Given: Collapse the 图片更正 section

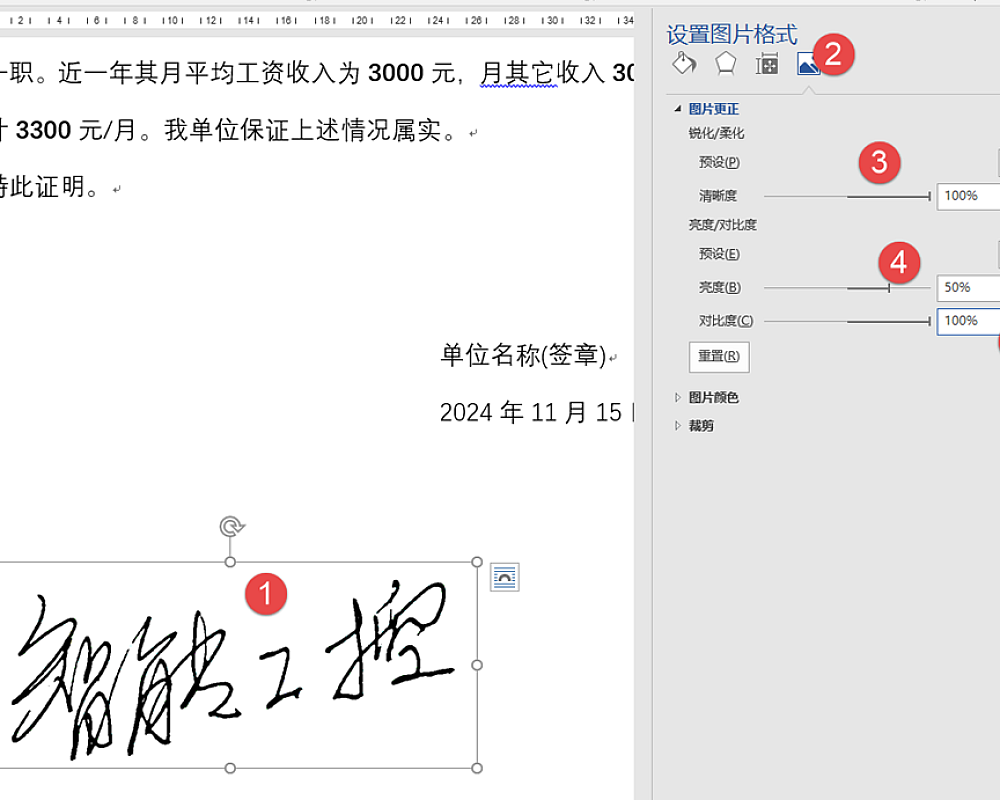Looking at the screenshot, I should tap(678, 109).
